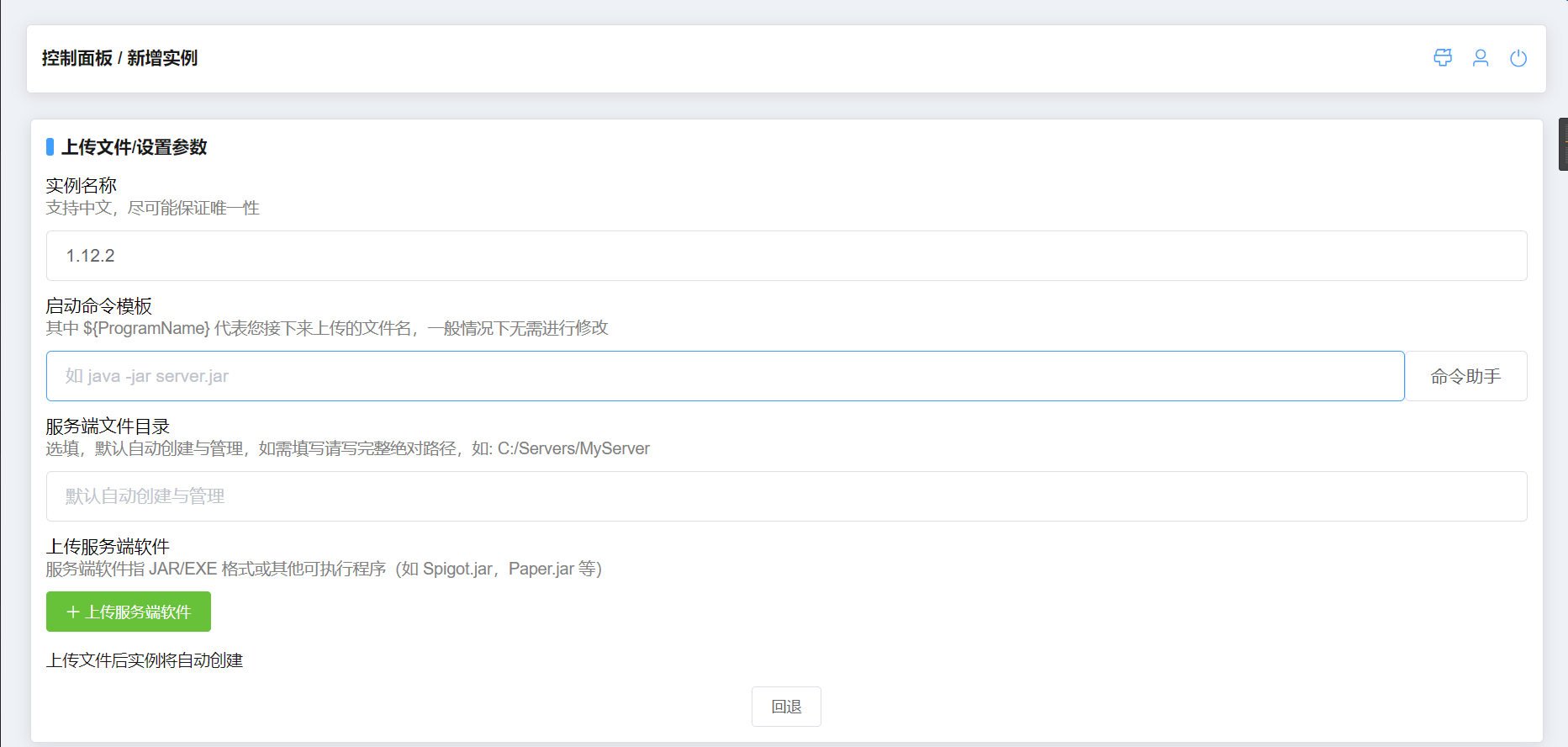The image size is (1568, 747).
Task: Click the 服务端文件目录 label
Action: point(108,426)
